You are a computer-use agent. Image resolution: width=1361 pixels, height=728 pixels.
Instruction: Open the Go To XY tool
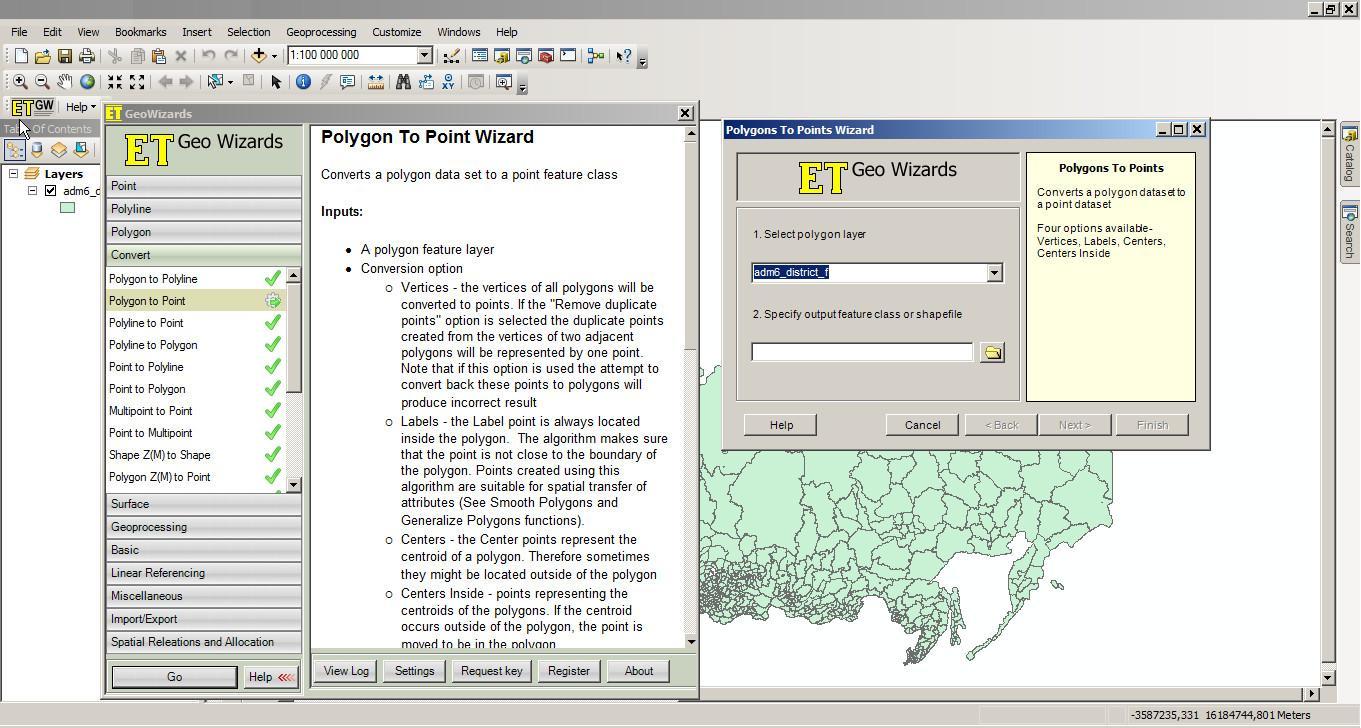pyautogui.click(x=449, y=82)
